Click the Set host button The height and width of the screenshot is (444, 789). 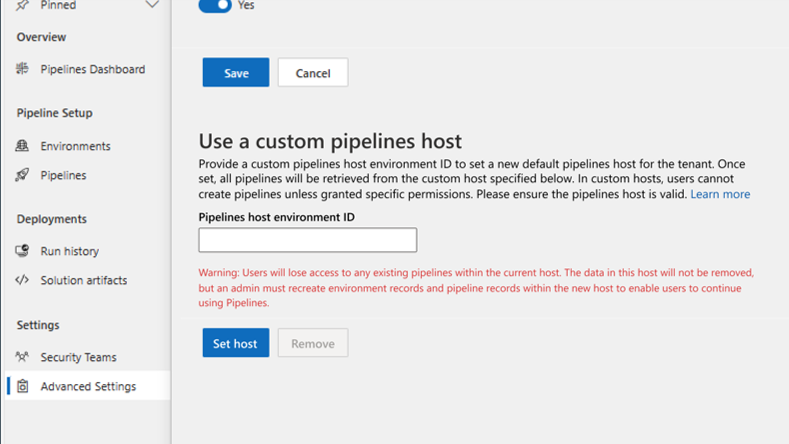[236, 343]
